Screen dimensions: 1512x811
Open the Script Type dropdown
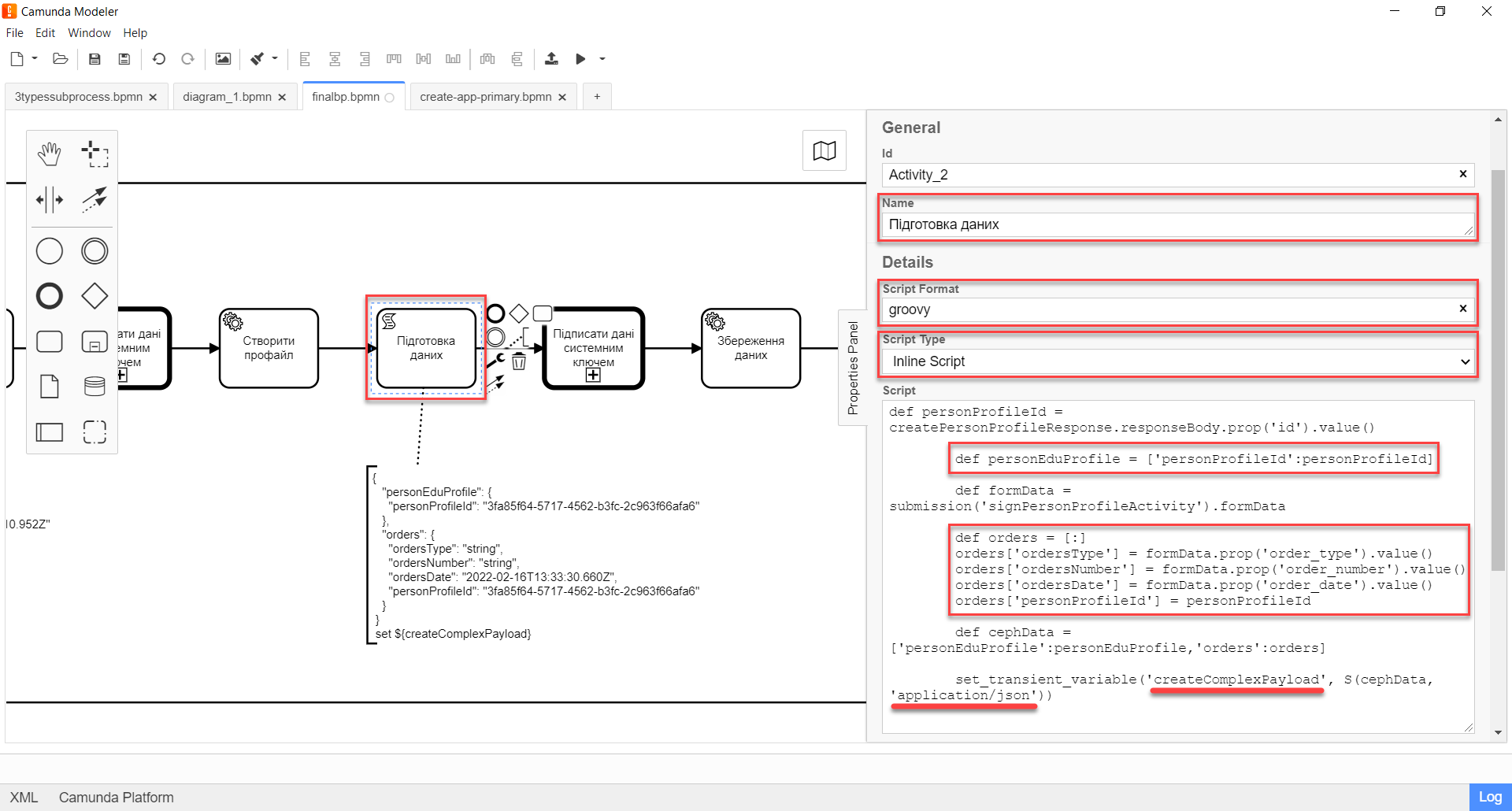click(x=1179, y=361)
